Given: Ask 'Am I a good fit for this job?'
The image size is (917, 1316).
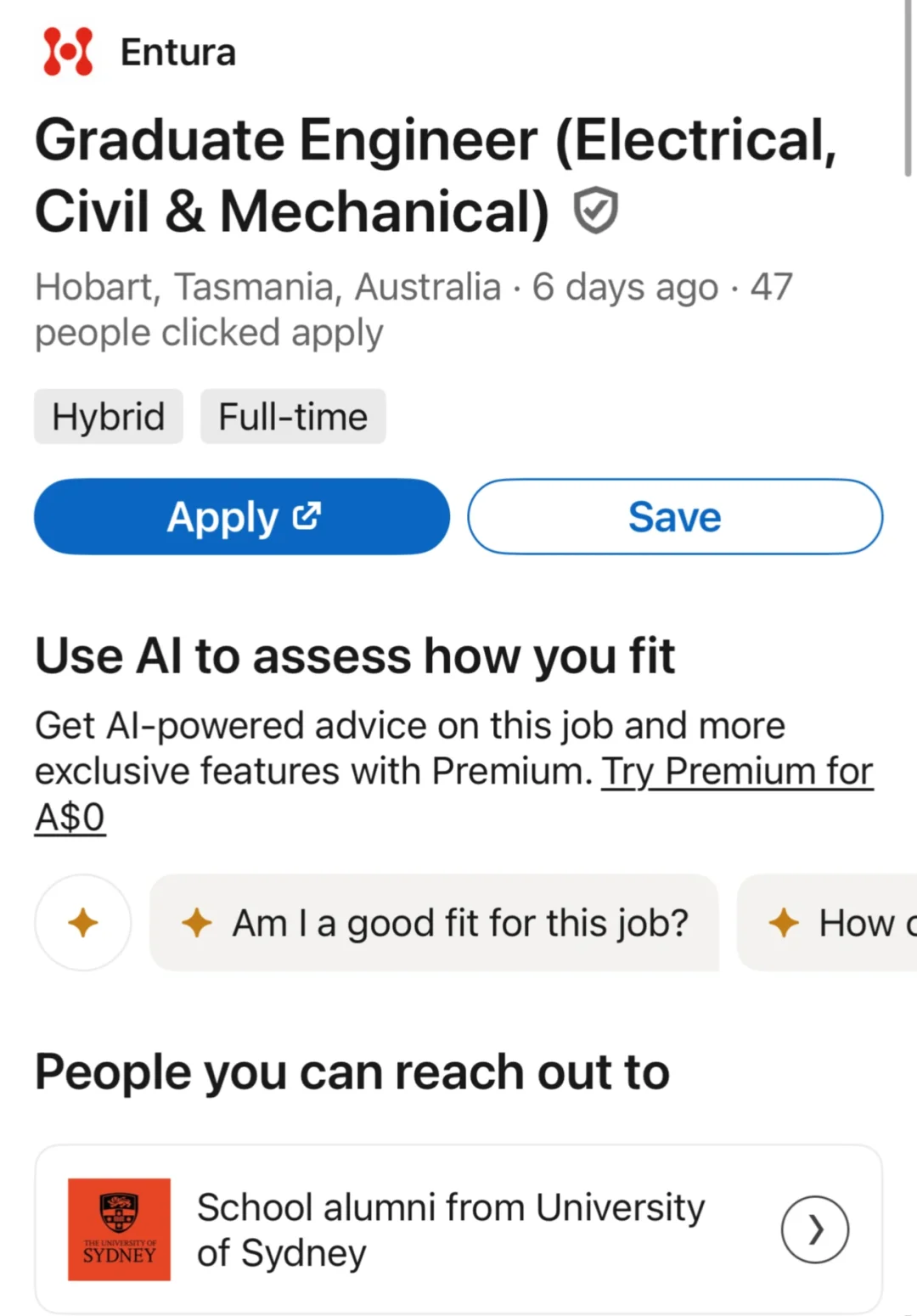Looking at the screenshot, I should pos(435,922).
